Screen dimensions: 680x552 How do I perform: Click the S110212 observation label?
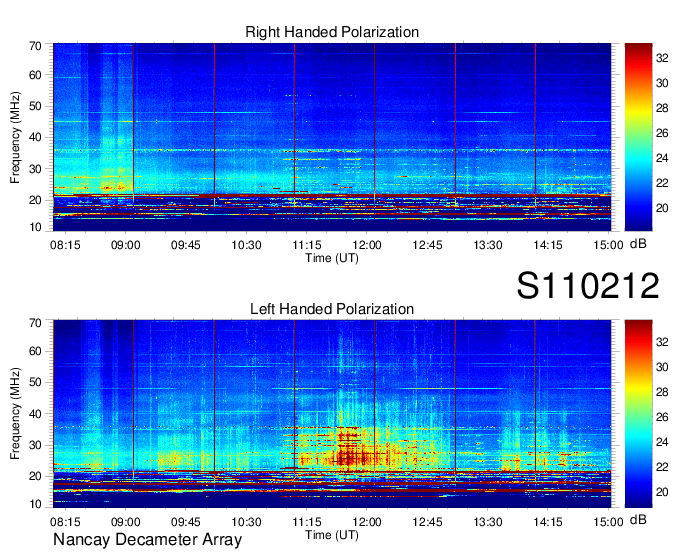tap(588, 285)
